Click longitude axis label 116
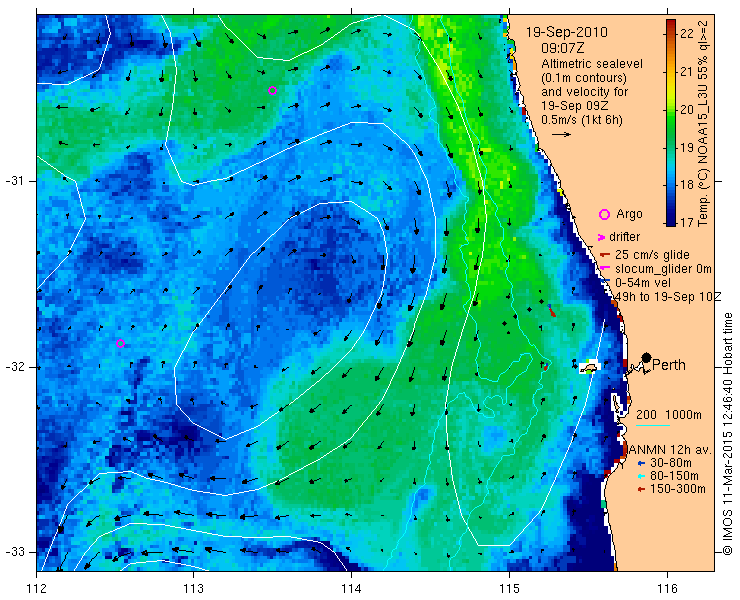 (x=667, y=589)
